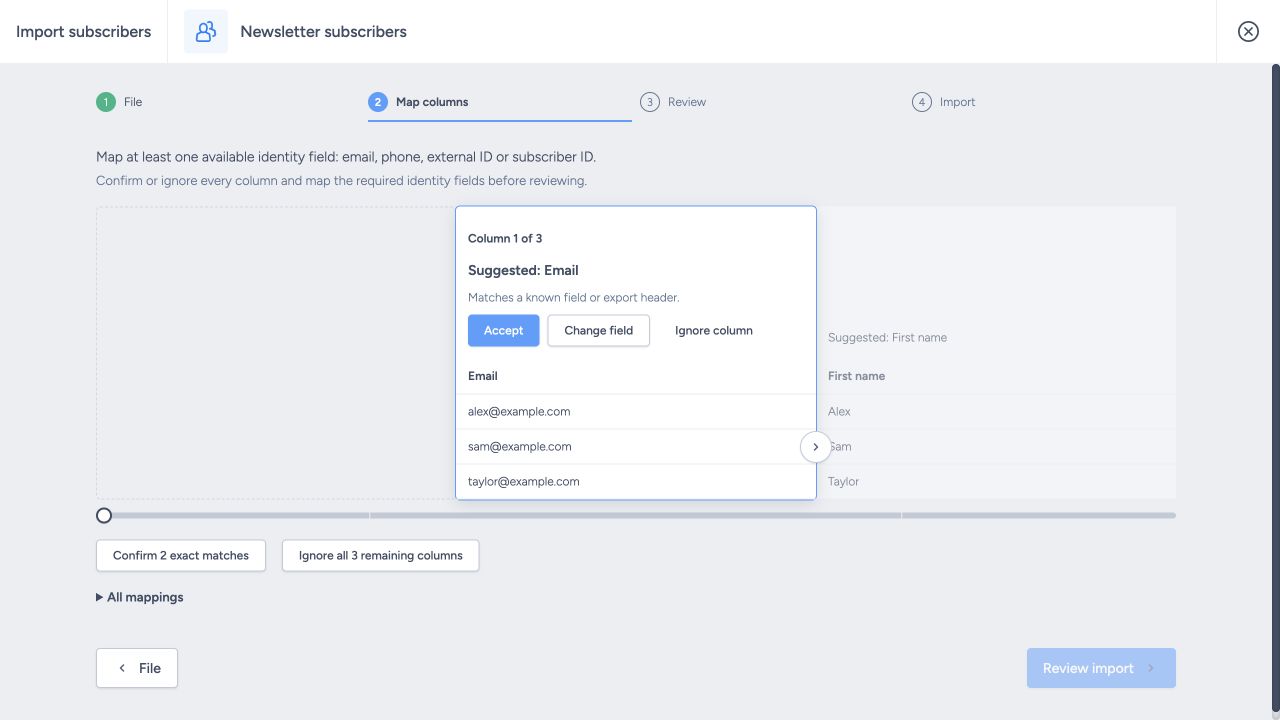Ignore all 3 remaining columns
The width and height of the screenshot is (1280, 720).
point(381,556)
